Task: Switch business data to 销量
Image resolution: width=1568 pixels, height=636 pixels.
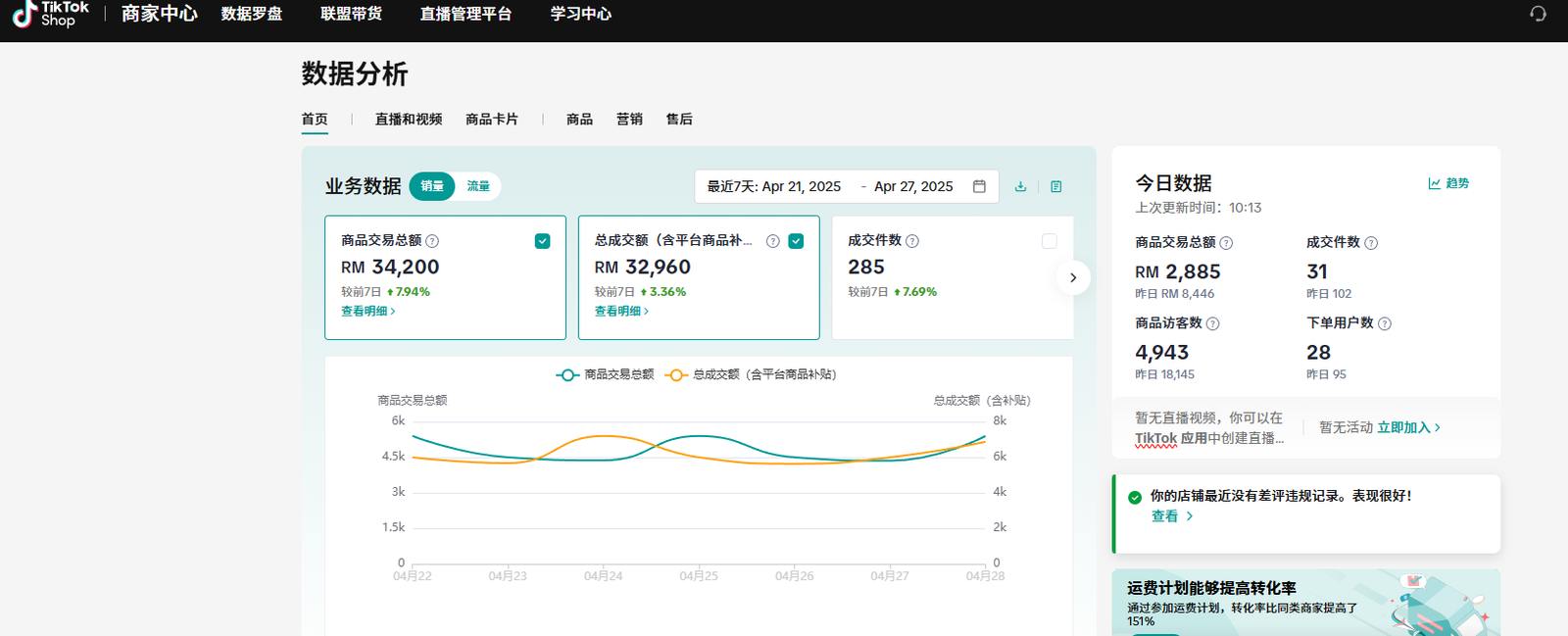Action: tap(432, 186)
